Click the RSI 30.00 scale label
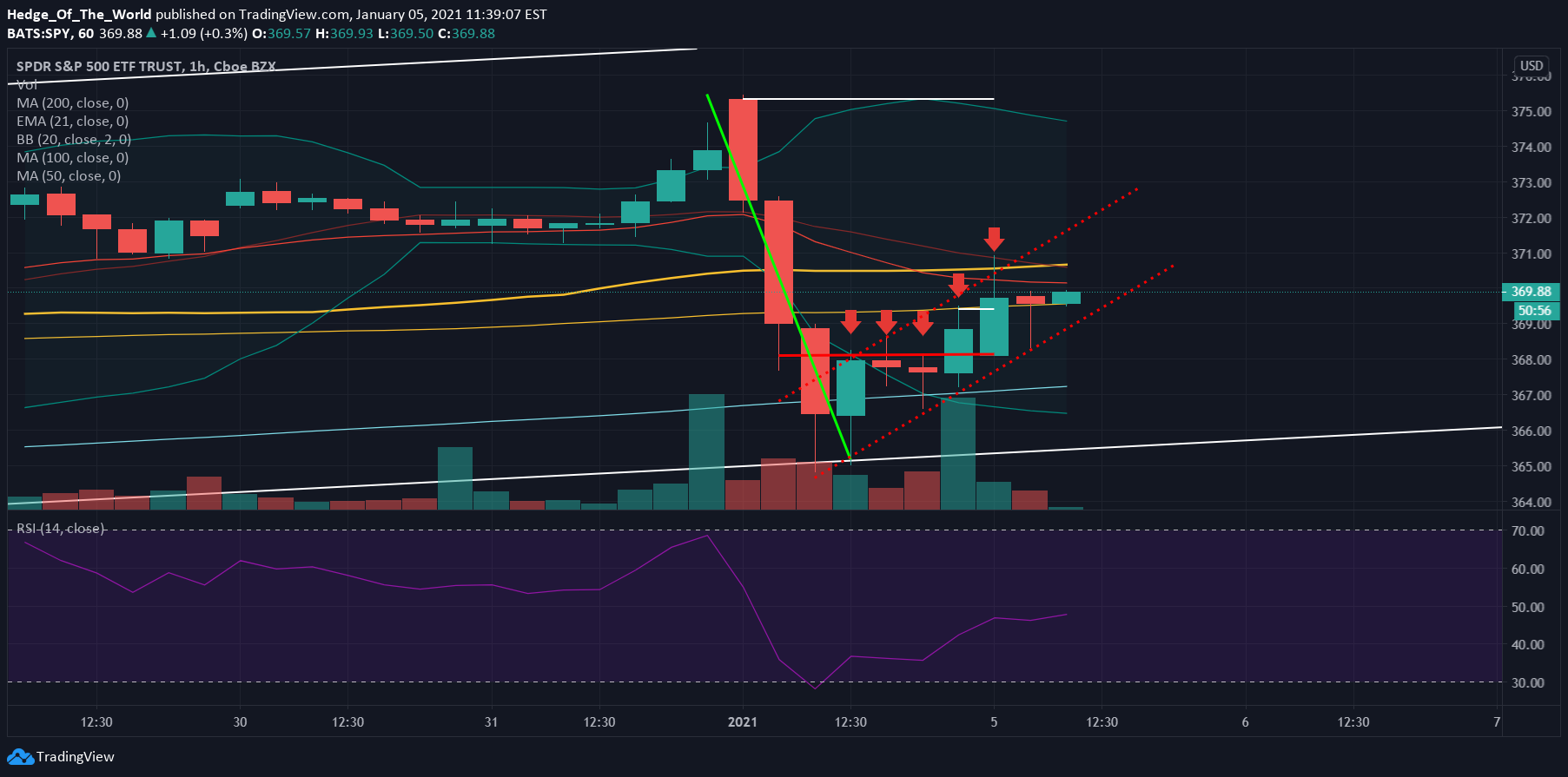Screen dimensions: 1568x777 [1528, 683]
